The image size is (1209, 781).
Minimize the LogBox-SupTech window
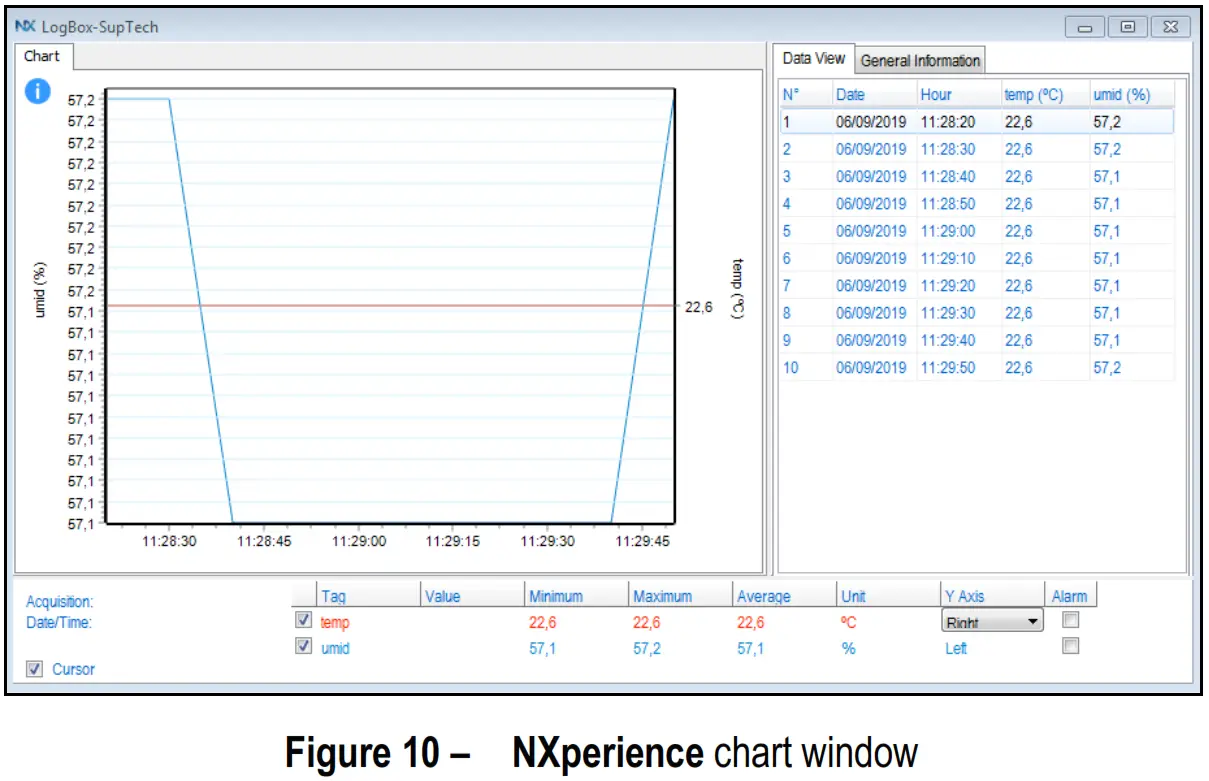coord(1084,27)
